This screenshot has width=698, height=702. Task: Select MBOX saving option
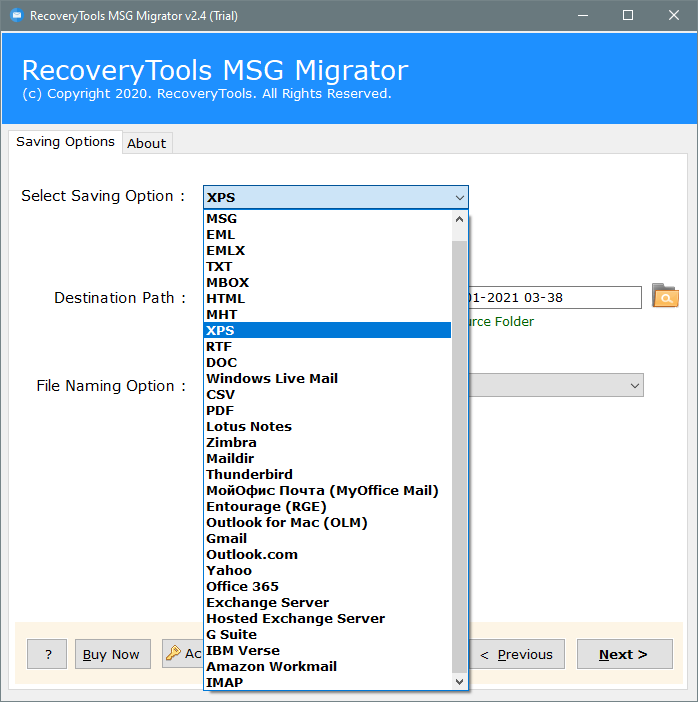pyautogui.click(x=327, y=283)
